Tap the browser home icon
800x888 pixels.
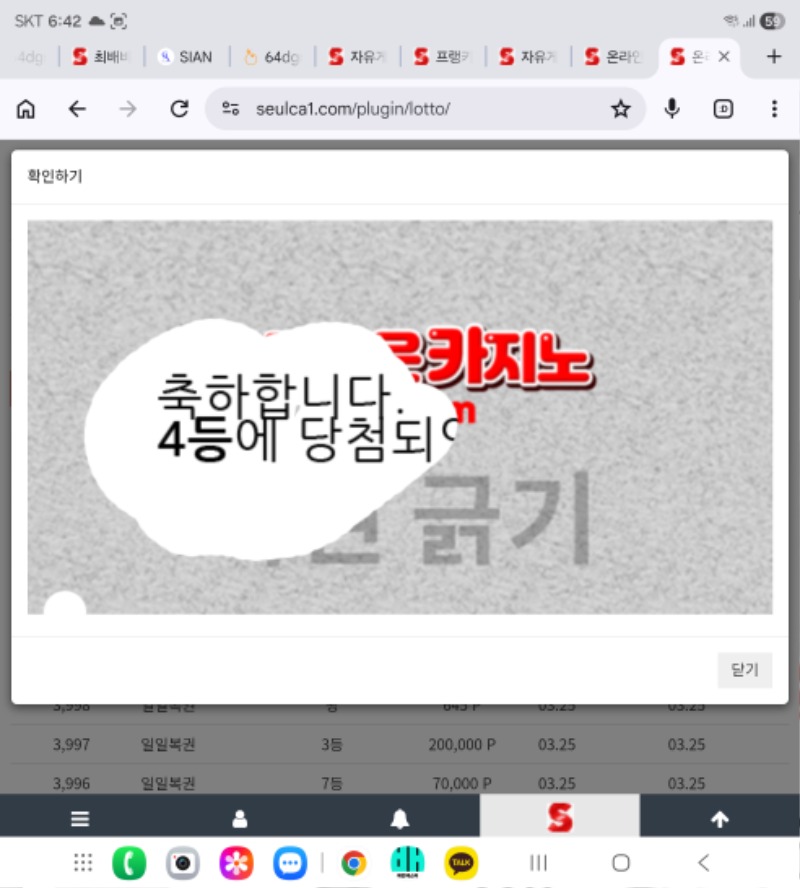coord(26,109)
